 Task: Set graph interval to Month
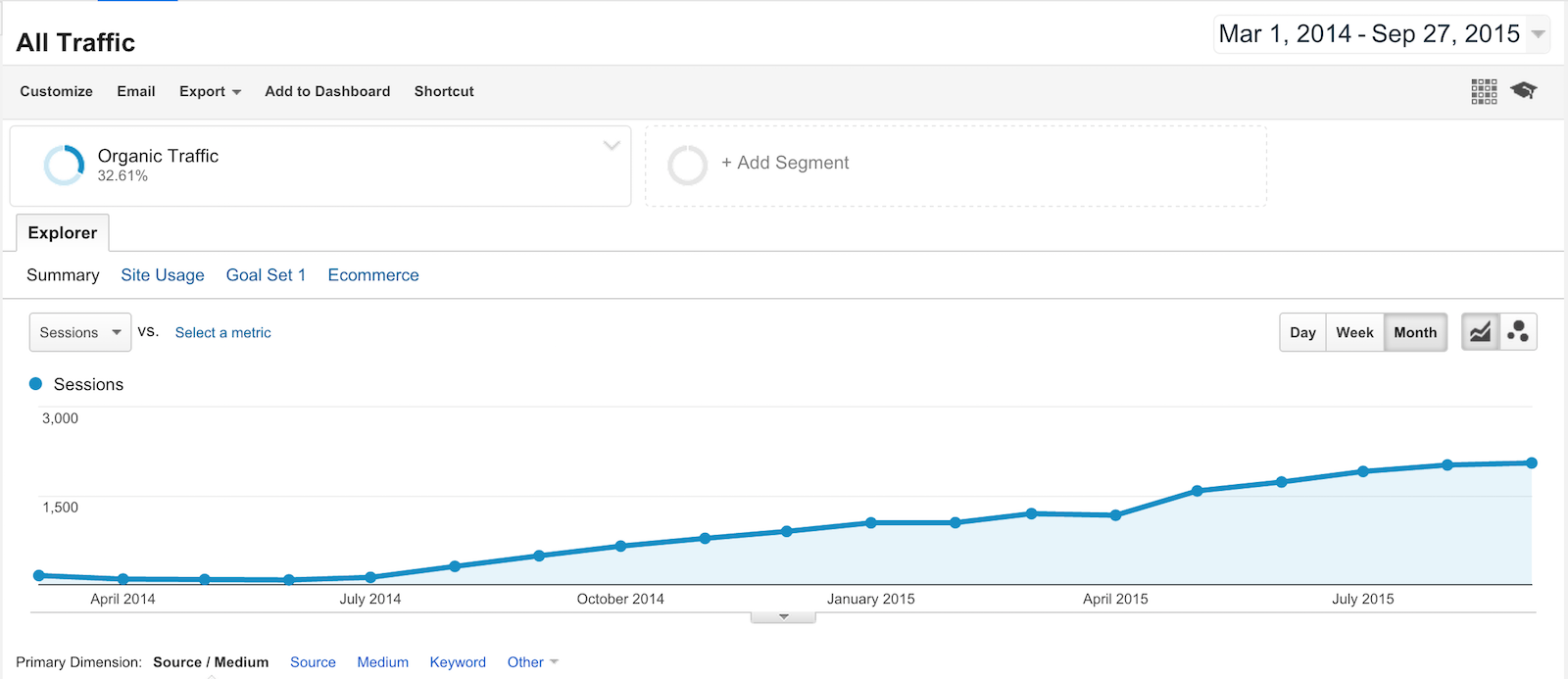click(x=1415, y=332)
